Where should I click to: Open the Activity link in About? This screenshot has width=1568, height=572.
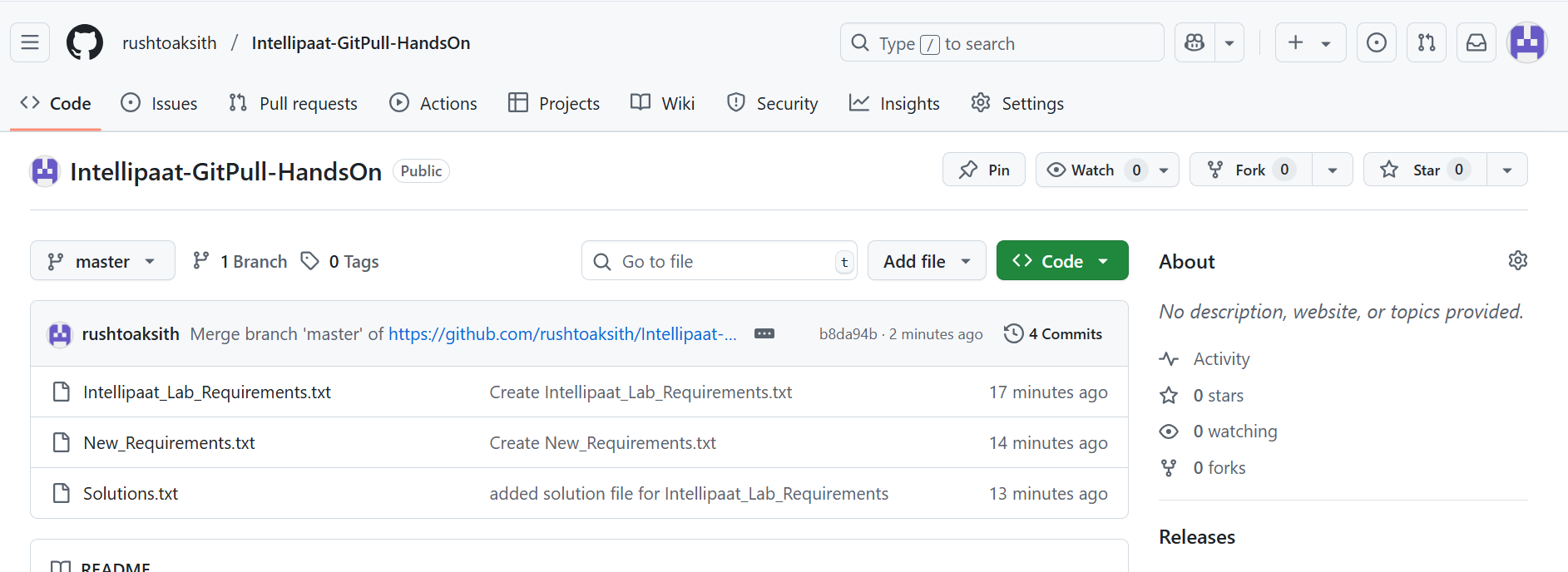(x=1204, y=358)
